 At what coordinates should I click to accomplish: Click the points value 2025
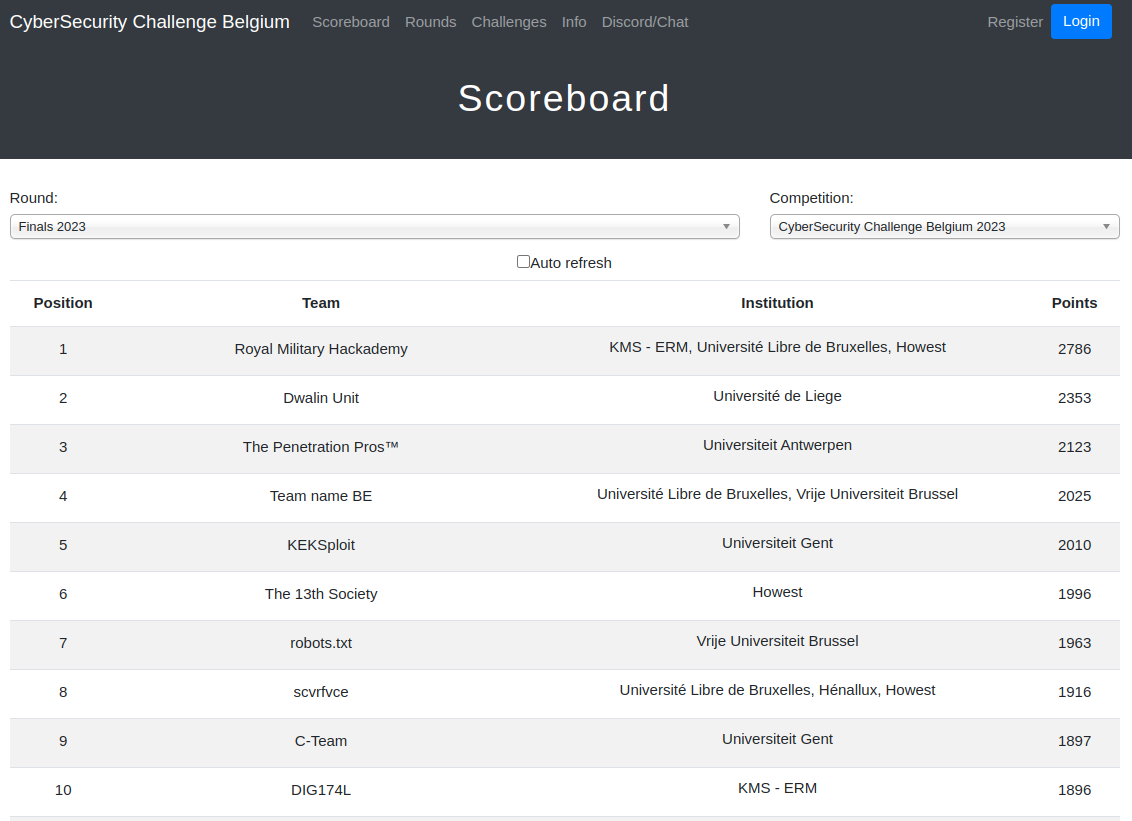click(x=1074, y=496)
